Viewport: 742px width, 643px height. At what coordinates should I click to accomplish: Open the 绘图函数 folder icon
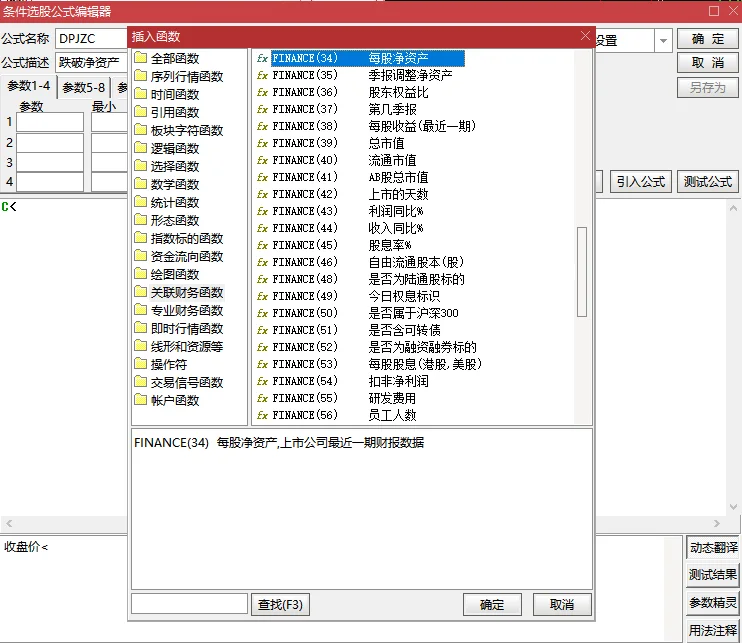click(141, 273)
